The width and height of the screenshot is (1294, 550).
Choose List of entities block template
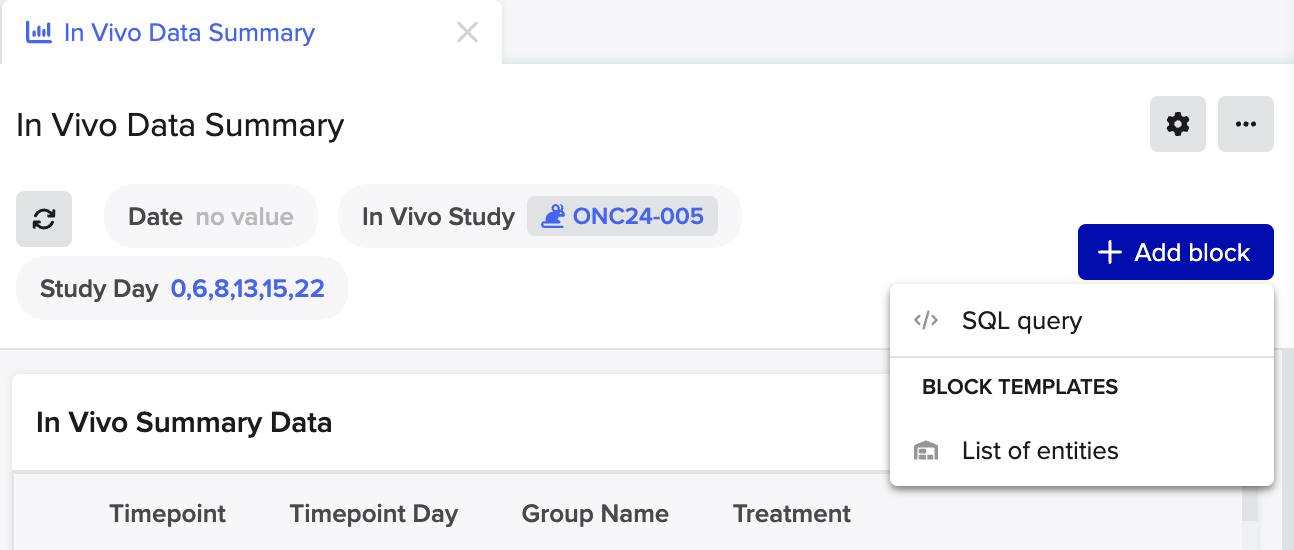(1082, 451)
